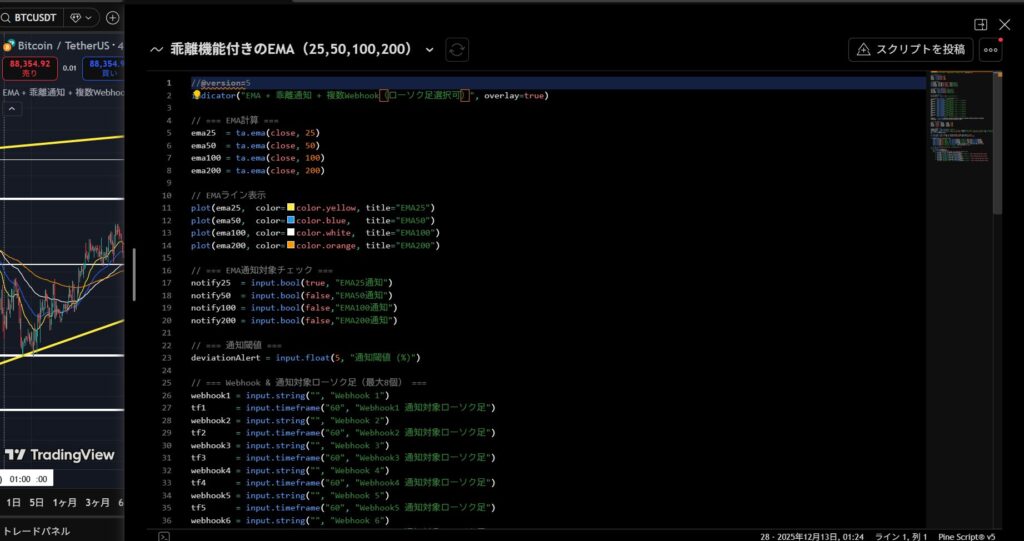Open the three-dots more options menu
Viewport: 1024px width, 541px height.
[x=991, y=49]
